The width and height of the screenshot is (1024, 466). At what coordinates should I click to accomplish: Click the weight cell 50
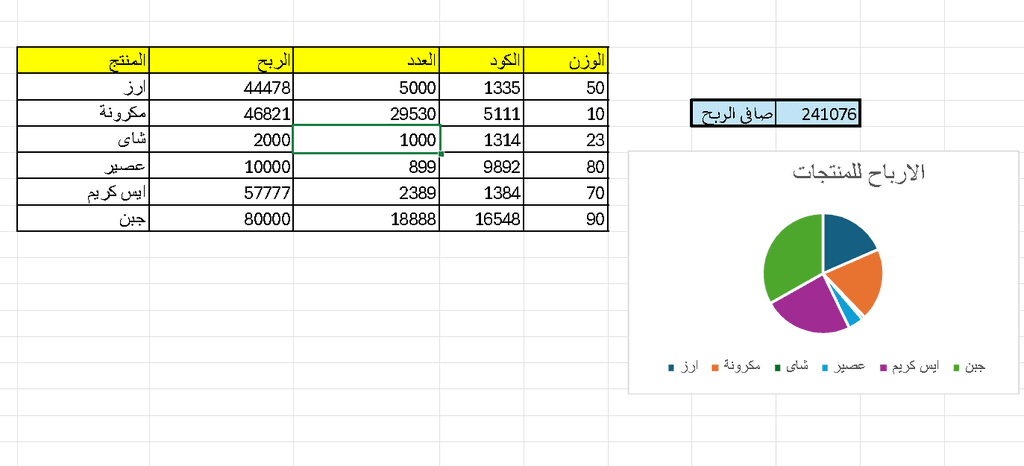pyautogui.click(x=566, y=87)
